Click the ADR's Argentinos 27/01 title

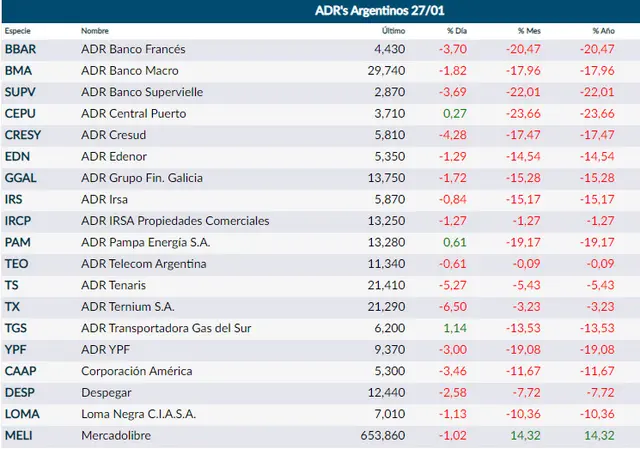pyautogui.click(x=380, y=11)
